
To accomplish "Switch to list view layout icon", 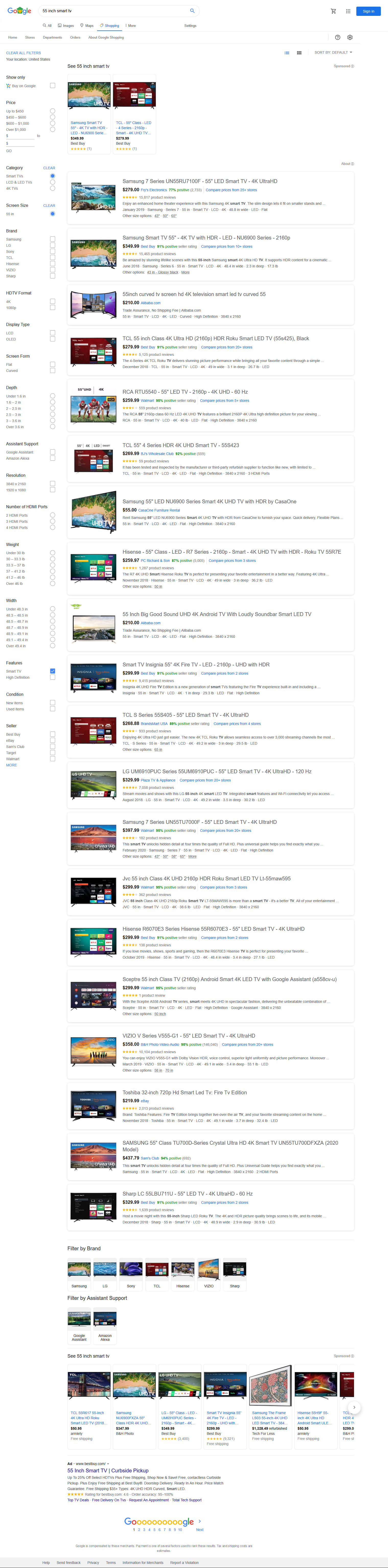I will (287, 52).
